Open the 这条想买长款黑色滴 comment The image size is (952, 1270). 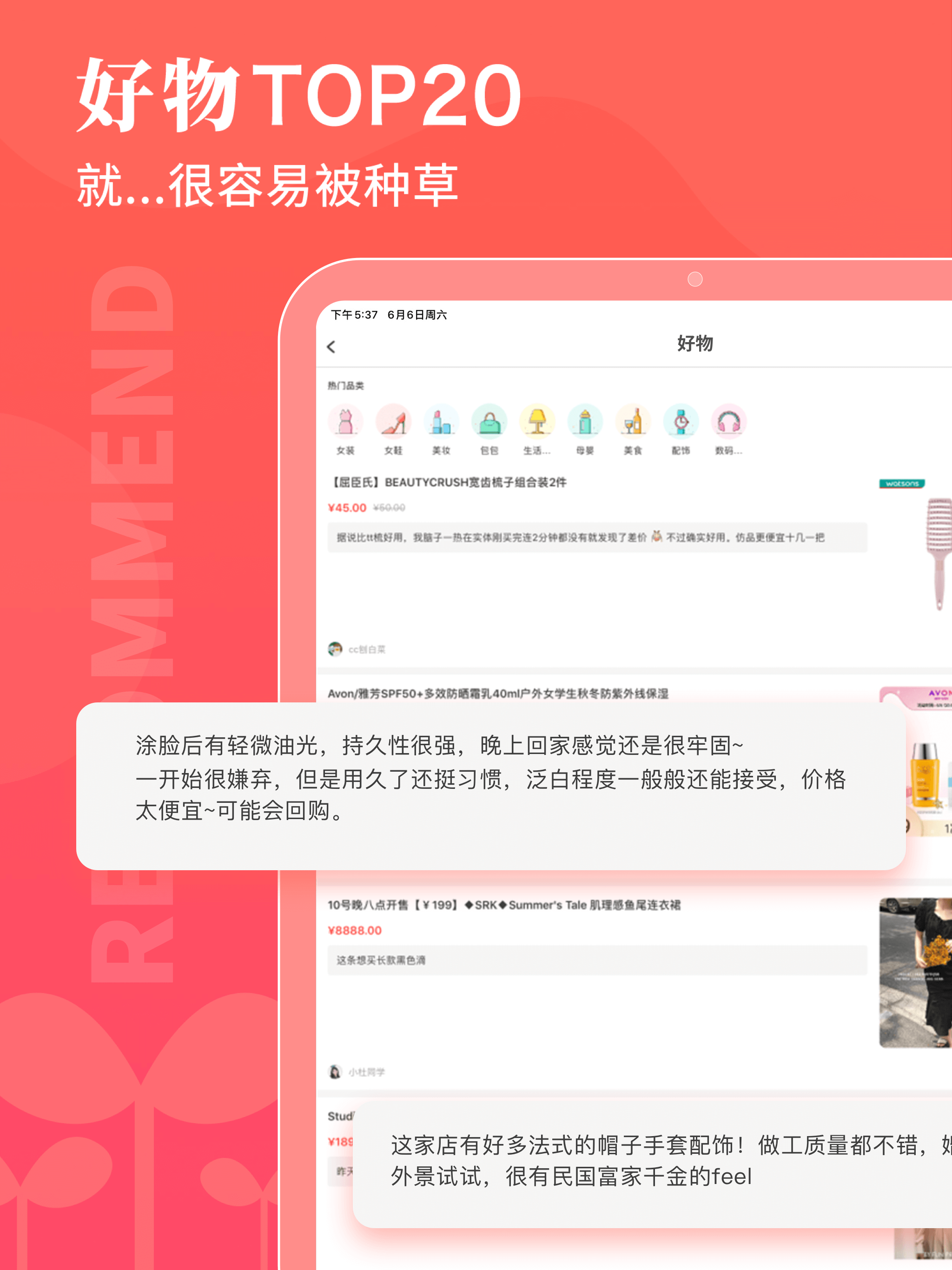pyautogui.click(x=597, y=960)
